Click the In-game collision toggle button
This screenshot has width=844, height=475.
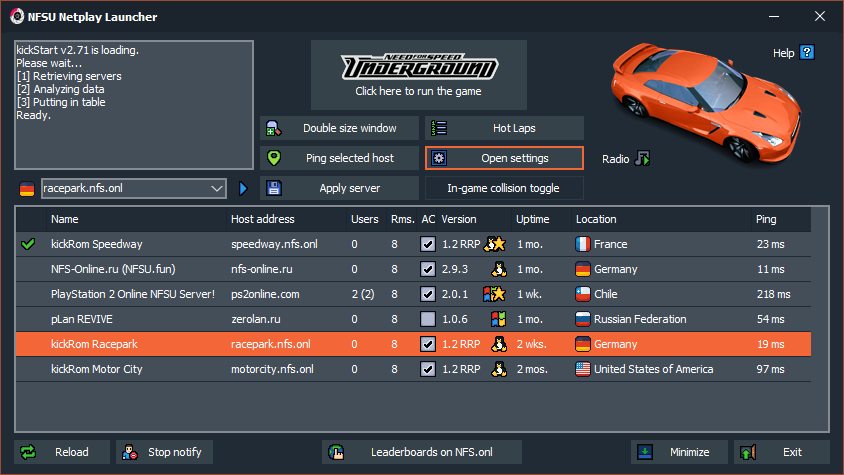coord(504,188)
